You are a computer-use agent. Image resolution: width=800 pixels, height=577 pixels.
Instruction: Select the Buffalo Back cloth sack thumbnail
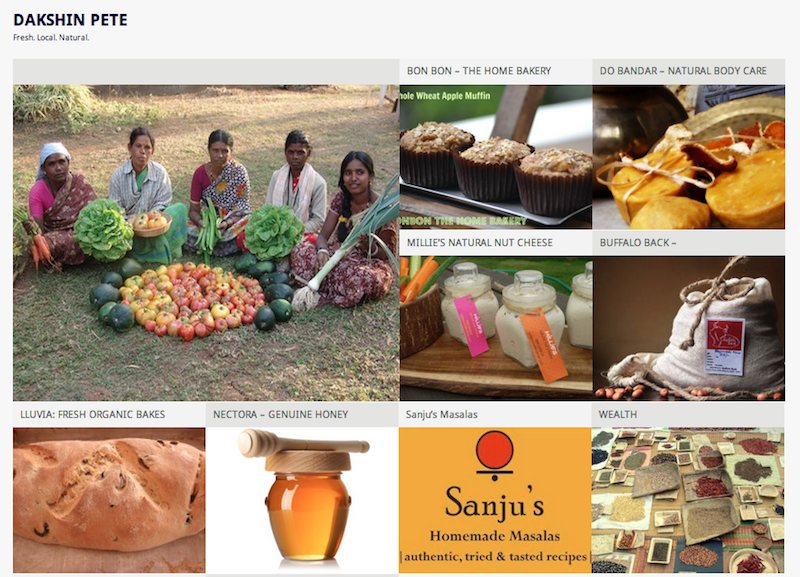(x=688, y=328)
